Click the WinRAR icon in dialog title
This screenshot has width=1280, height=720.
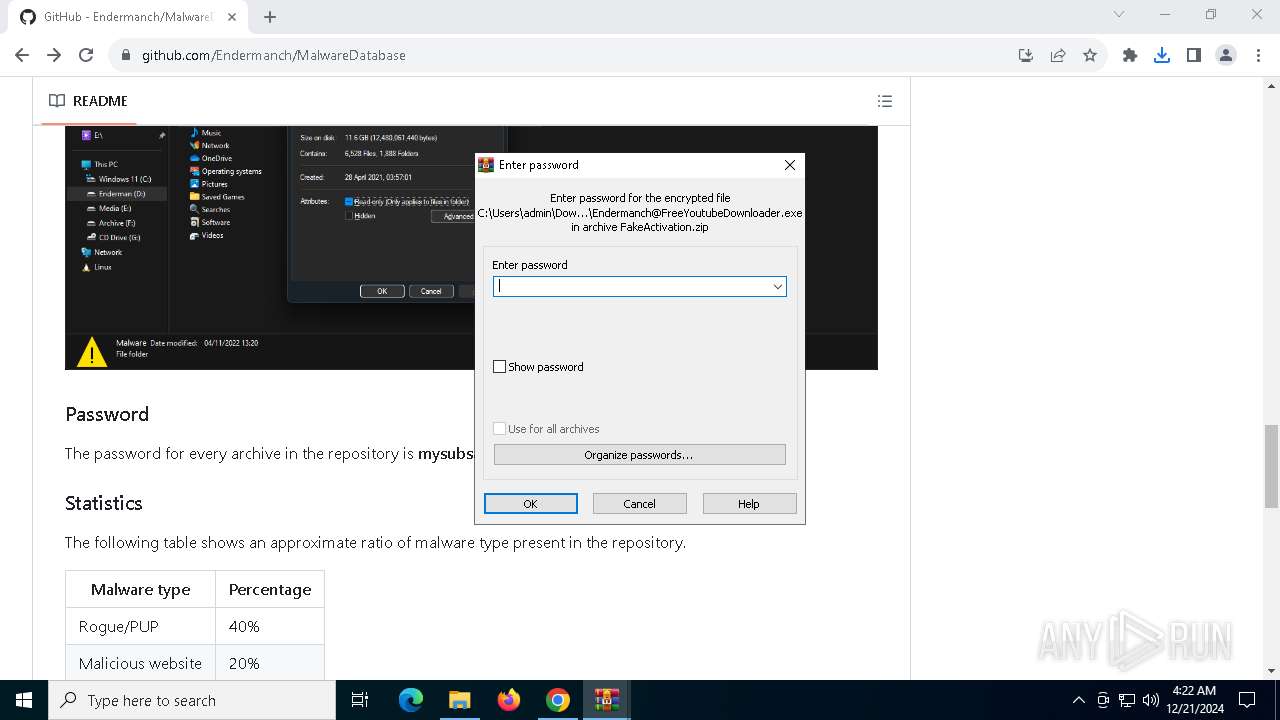point(486,165)
